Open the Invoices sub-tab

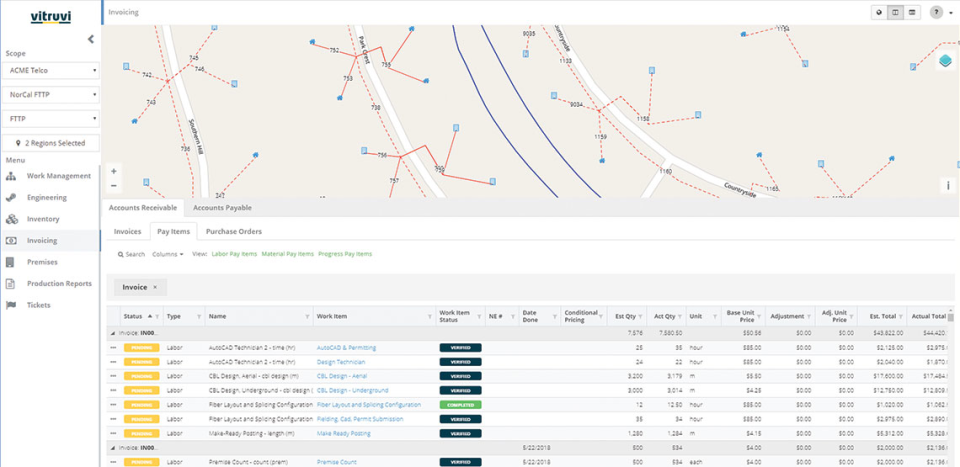[127, 231]
